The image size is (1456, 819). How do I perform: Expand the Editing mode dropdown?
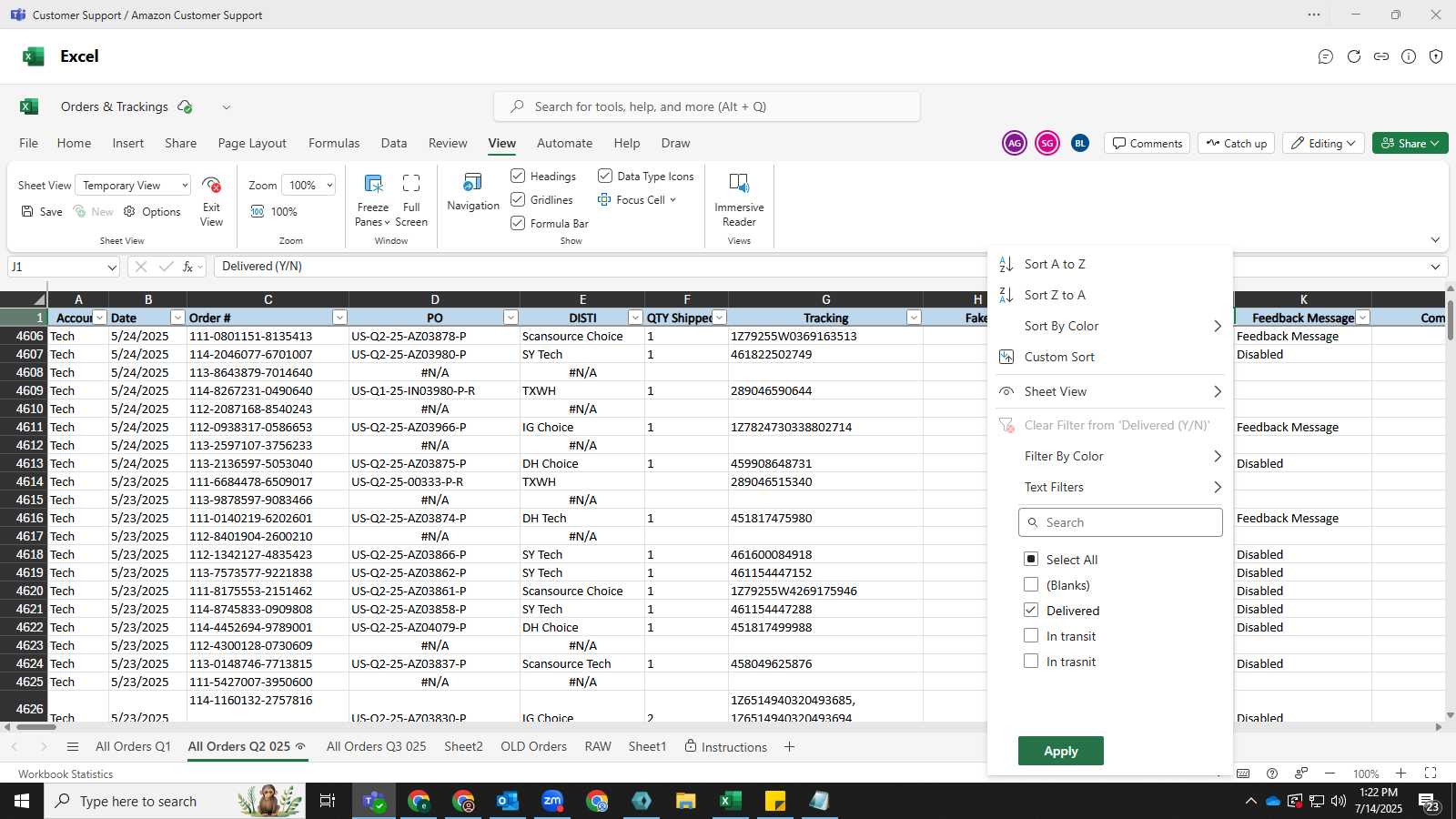1323,143
